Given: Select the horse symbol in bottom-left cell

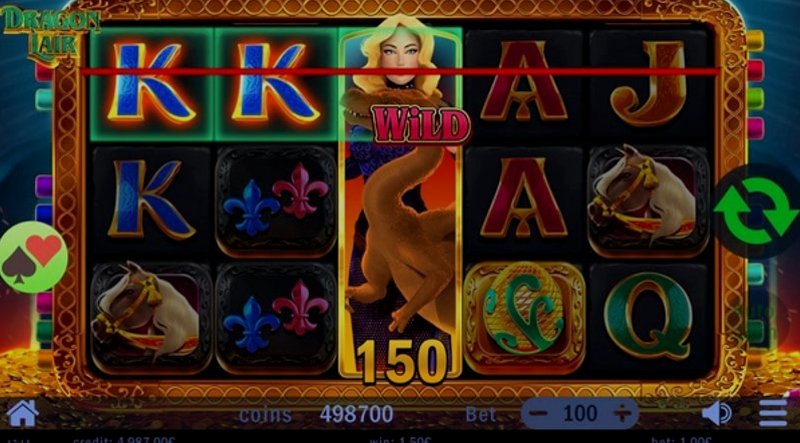Looking at the screenshot, I should 151,317.
